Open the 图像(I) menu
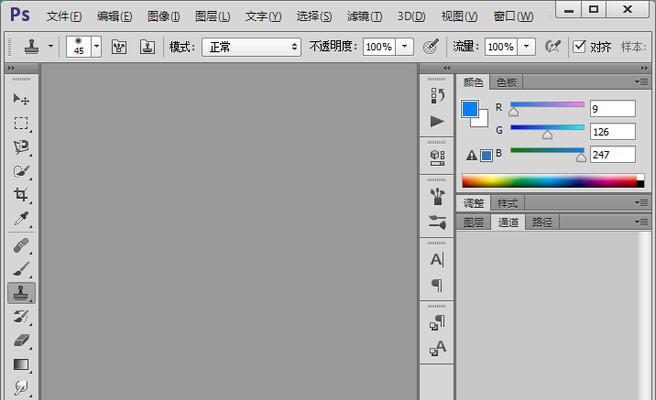The height and width of the screenshot is (400, 656). (x=164, y=16)
